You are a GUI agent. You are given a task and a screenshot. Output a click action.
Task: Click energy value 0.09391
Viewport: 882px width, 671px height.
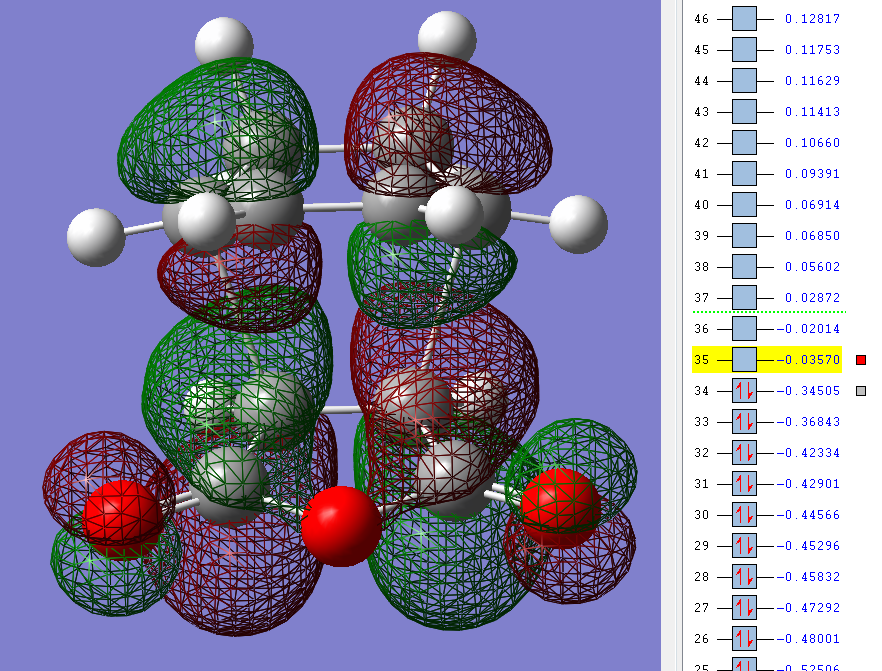point(812,174)
